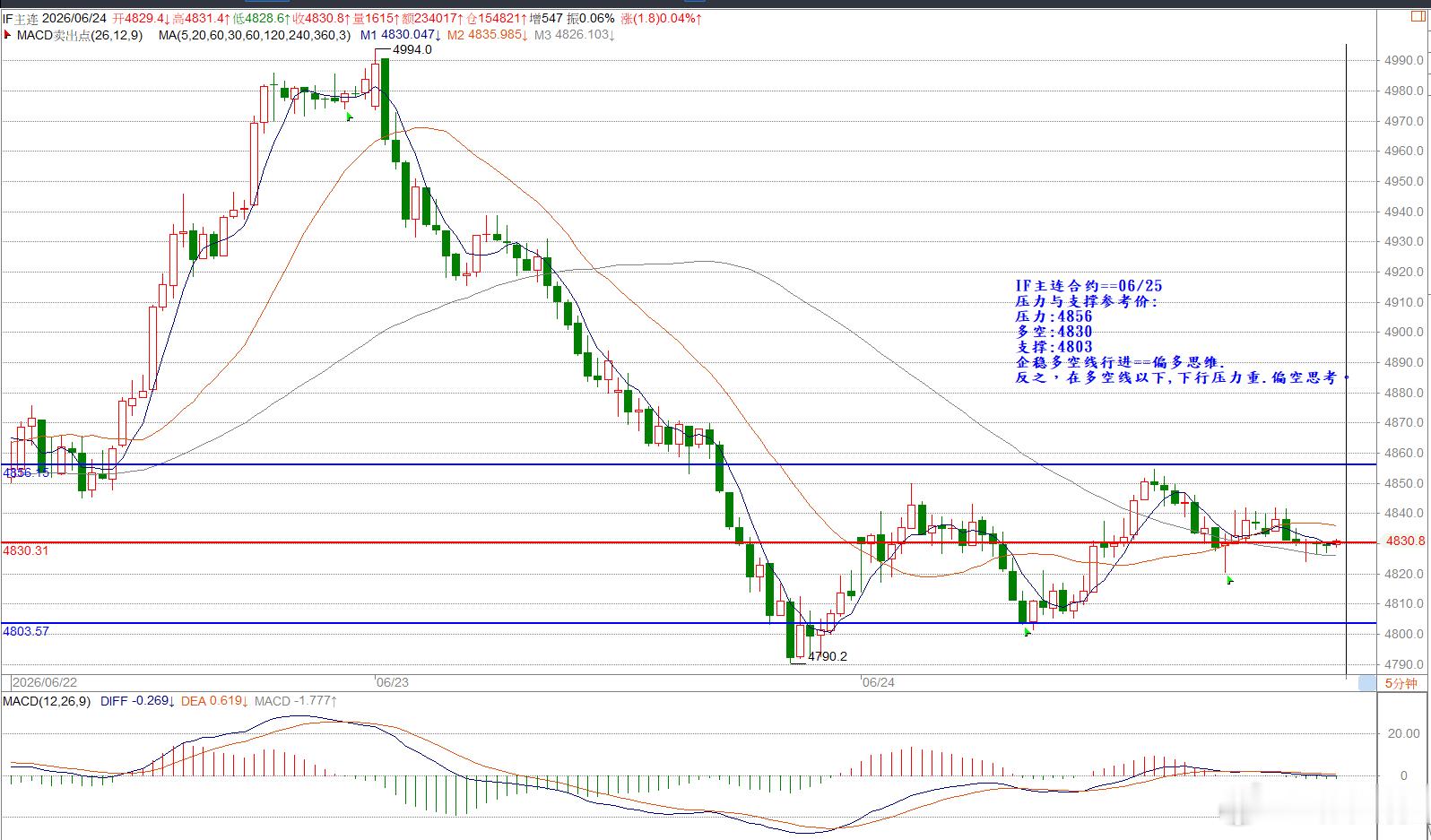1431x840 pixels.
Task: Open the MA(5,20,60,30,60,120,240,360,3) parameters label
Action: [255, 35]
